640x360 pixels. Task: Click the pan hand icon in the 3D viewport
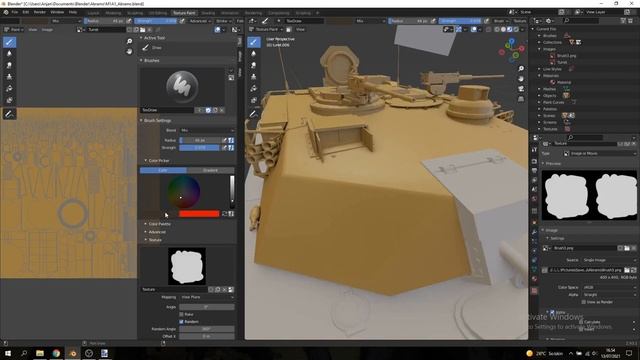(x=521, y=78)
